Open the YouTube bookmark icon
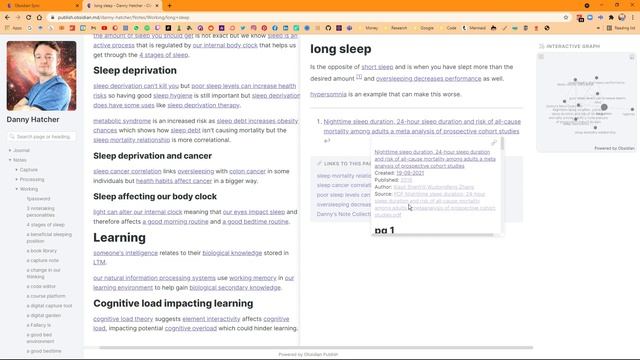Viewport: 640px width, 360px height. coord(104,28)
